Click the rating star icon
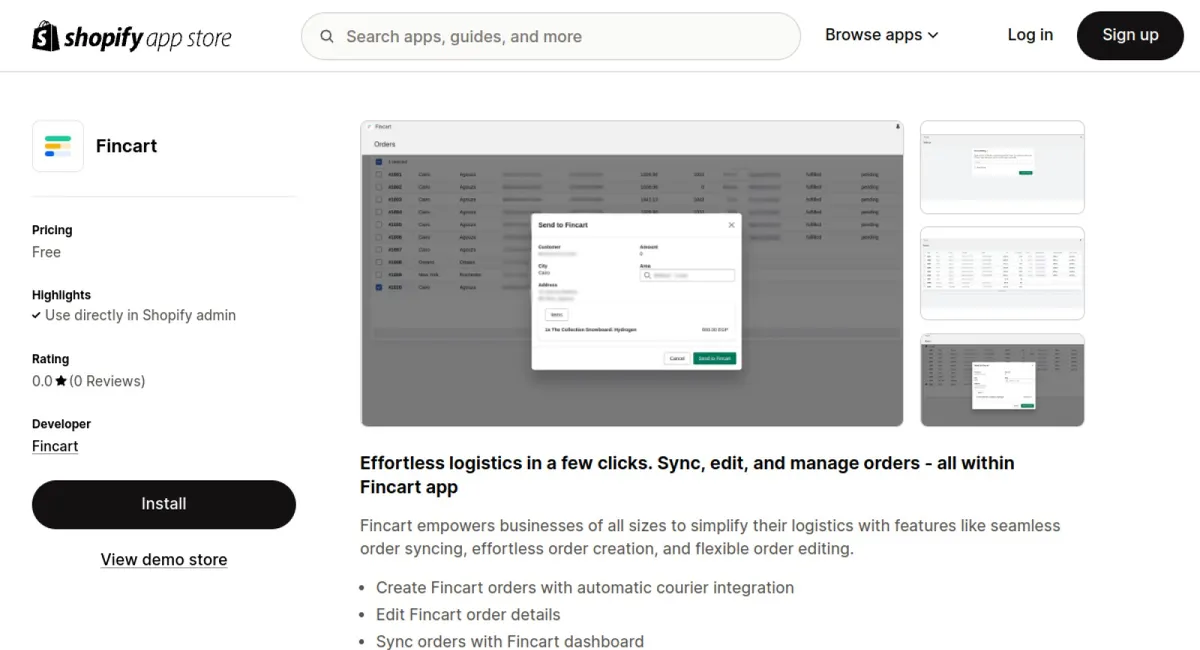1200x650 pixels. 61,381
